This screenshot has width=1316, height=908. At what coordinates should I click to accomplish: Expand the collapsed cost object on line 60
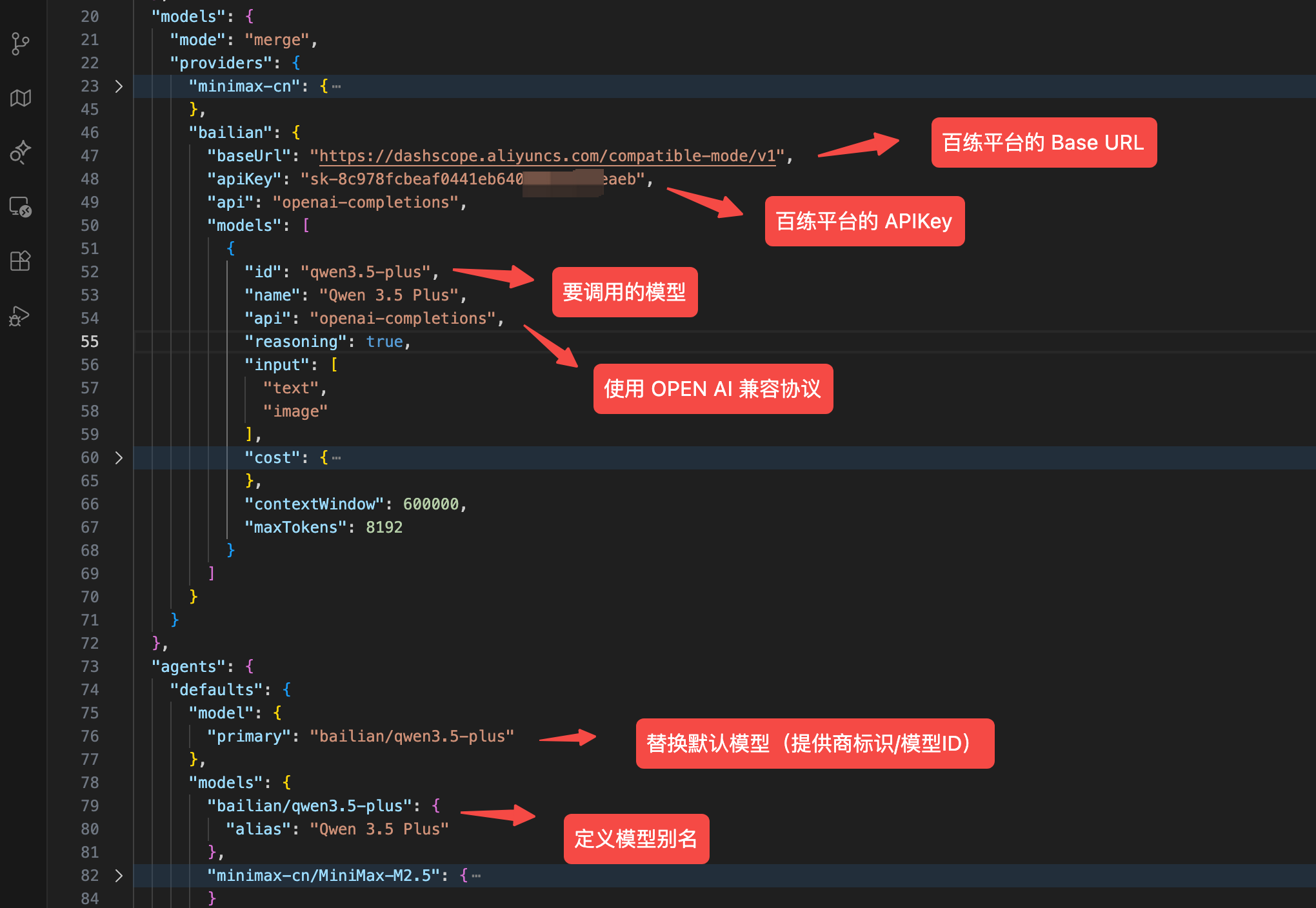coord(119,457)
